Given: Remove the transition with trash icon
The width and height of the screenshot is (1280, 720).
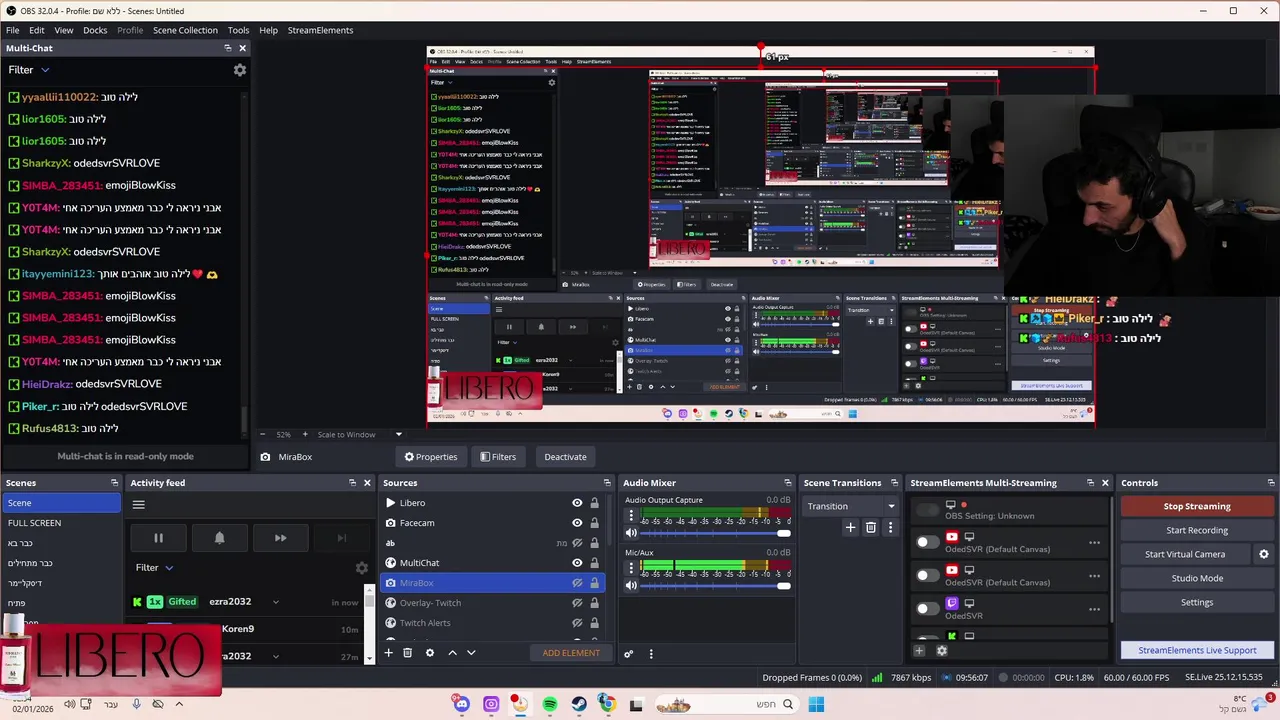Looking at the screenshot, I should [871, 527].
